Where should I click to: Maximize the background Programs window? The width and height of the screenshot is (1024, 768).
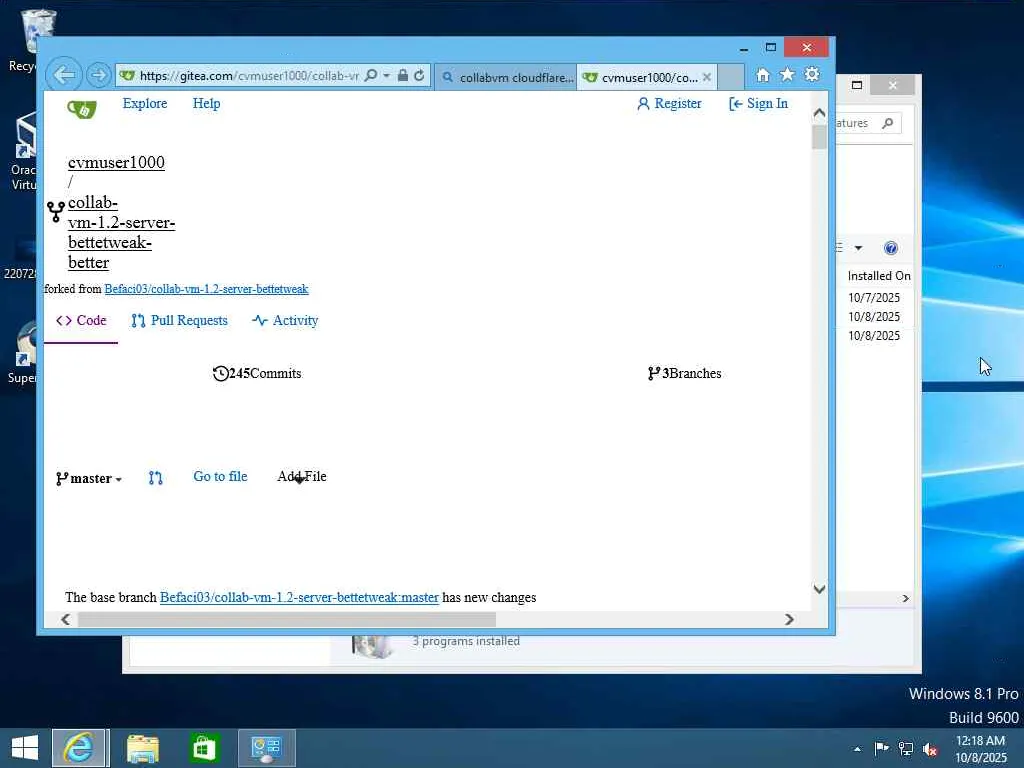pyautogui.click(x=857, y=85)
